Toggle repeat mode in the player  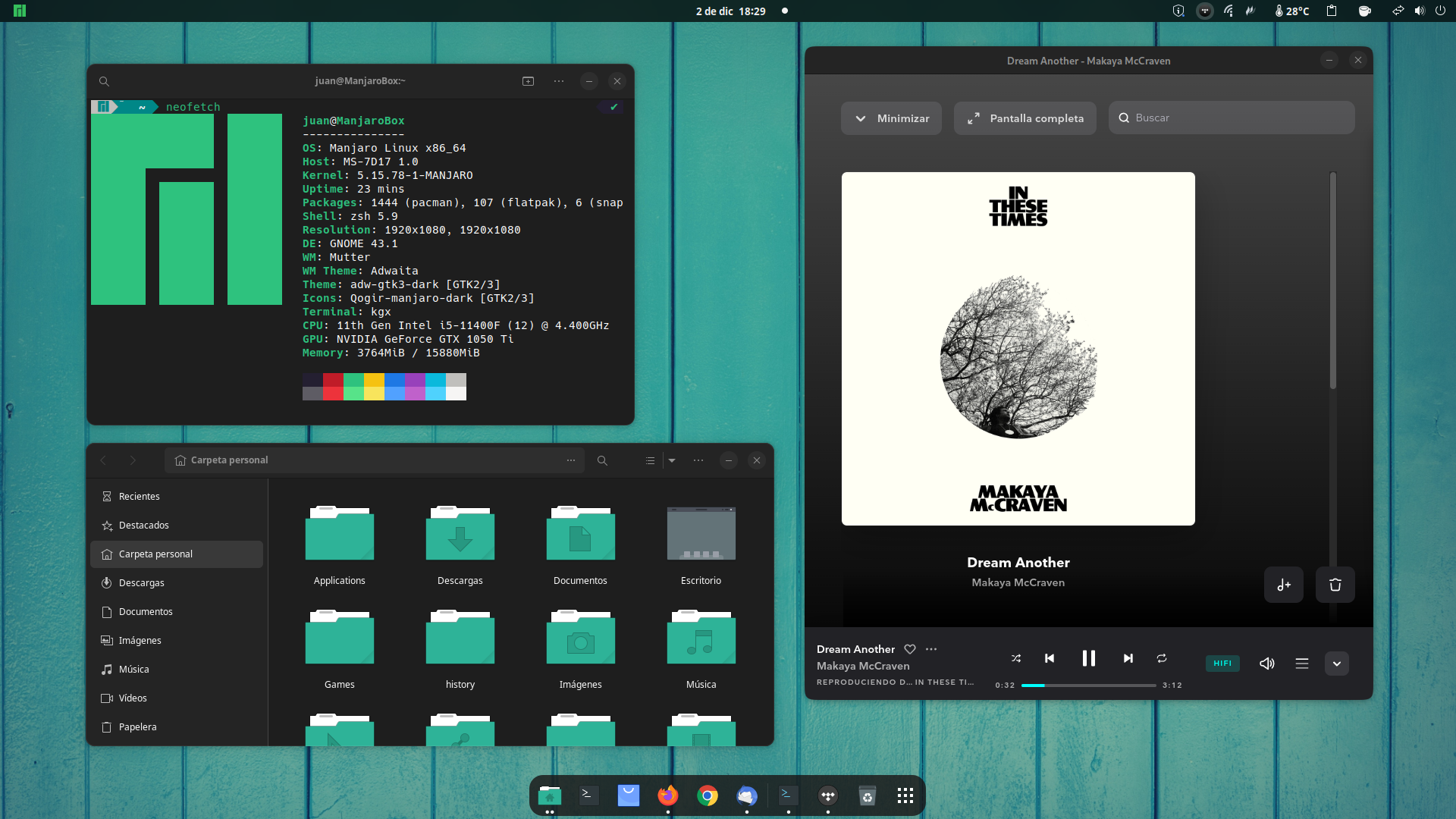click(x=1162, y=658)
